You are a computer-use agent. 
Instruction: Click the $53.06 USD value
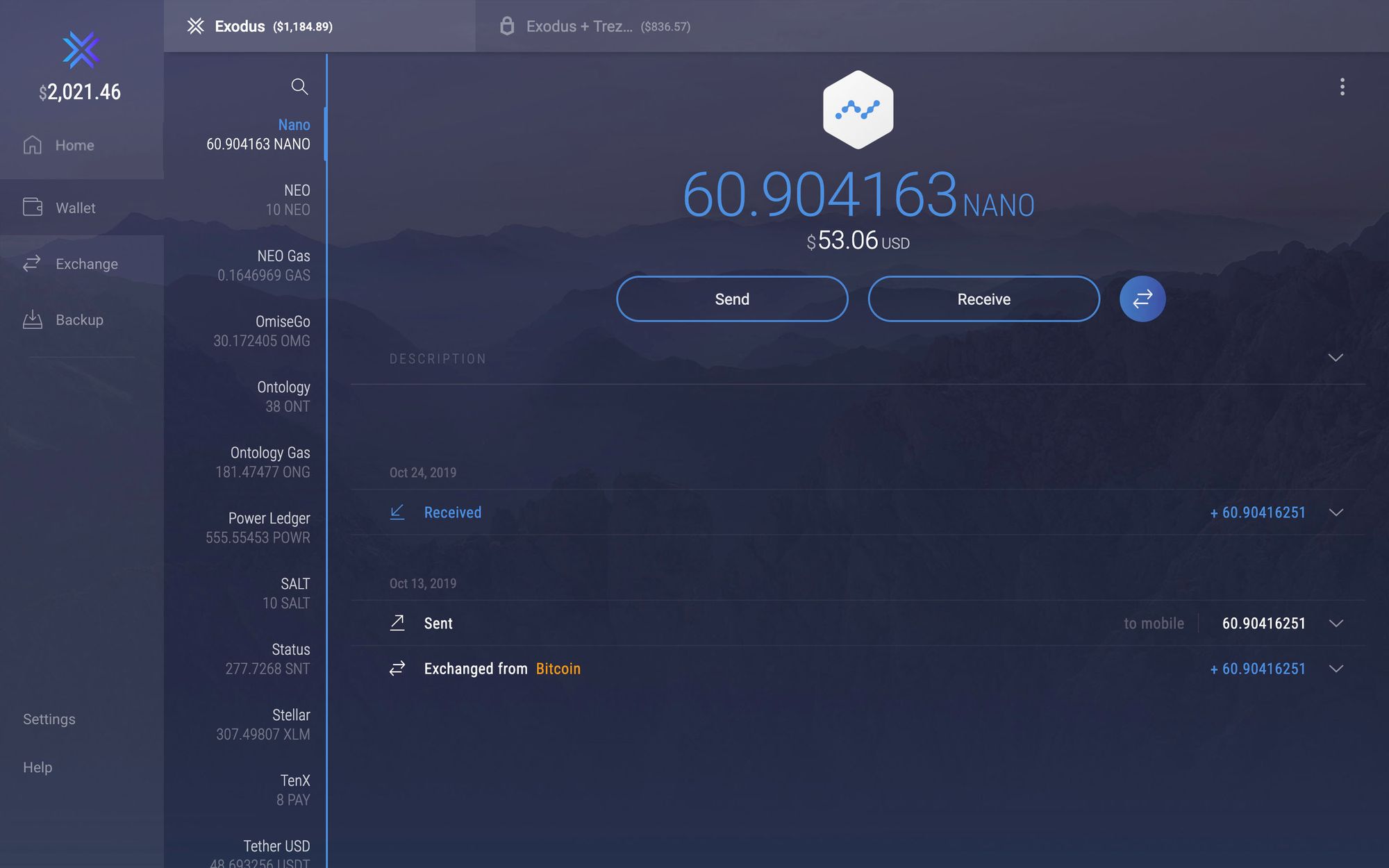(858, 240)
